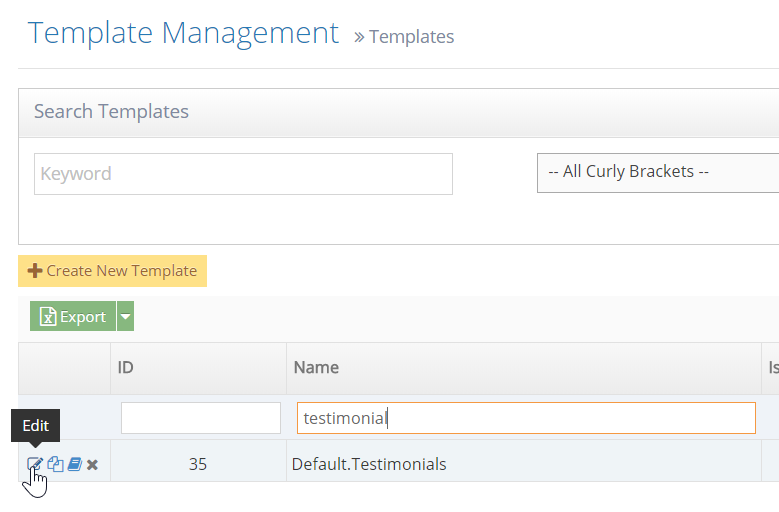Click the ID column filter box

pos(200,418)
